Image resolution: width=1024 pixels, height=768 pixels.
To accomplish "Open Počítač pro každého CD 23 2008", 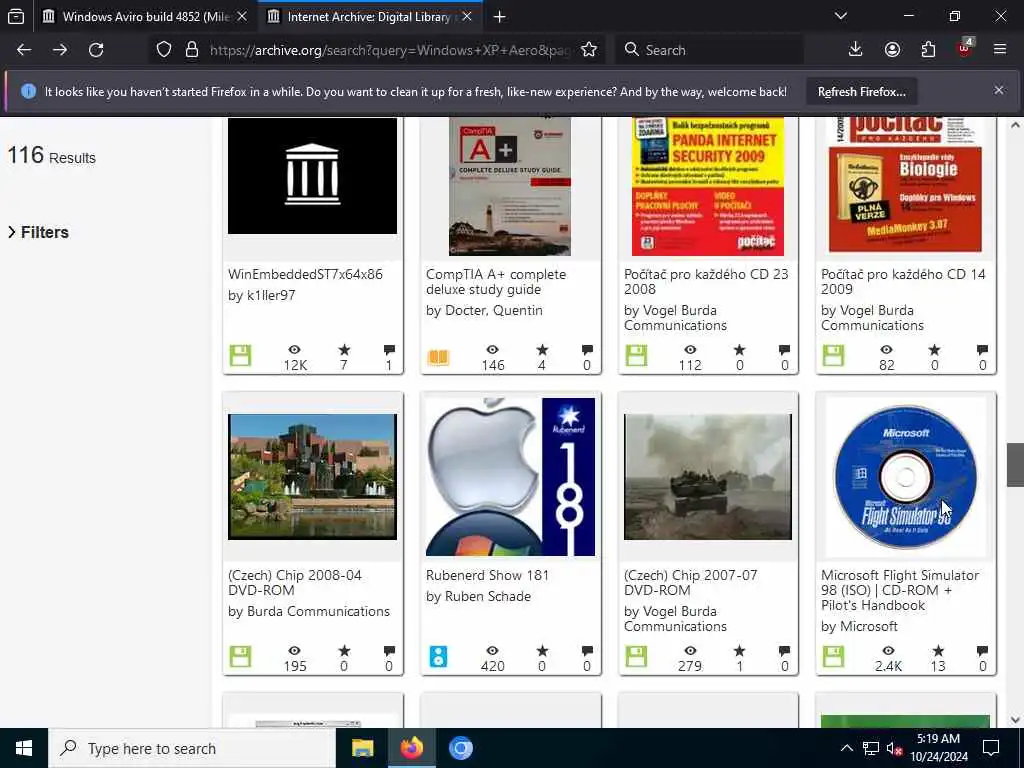I will point(706,281).
